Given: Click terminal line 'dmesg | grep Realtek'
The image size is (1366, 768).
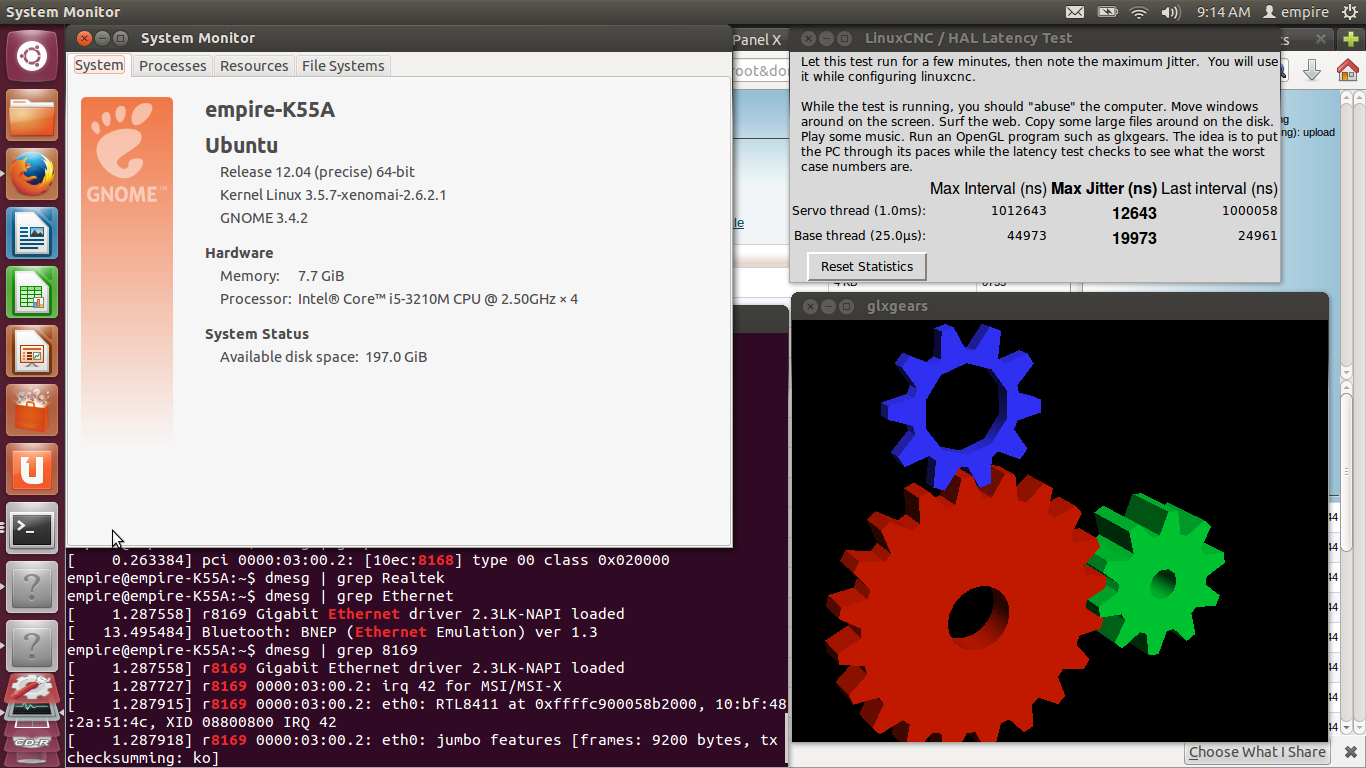Looking at the screenshot, I should click(256, 578).
